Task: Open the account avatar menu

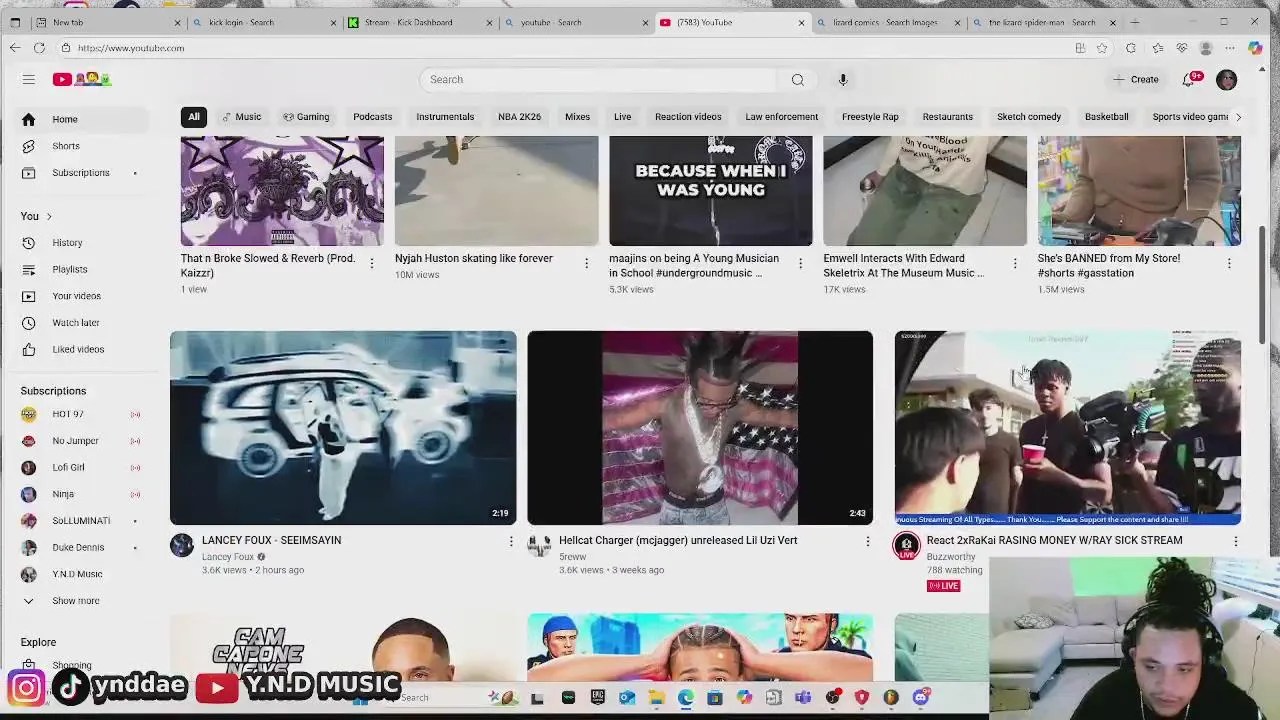Action: [x=1226, y=79]
